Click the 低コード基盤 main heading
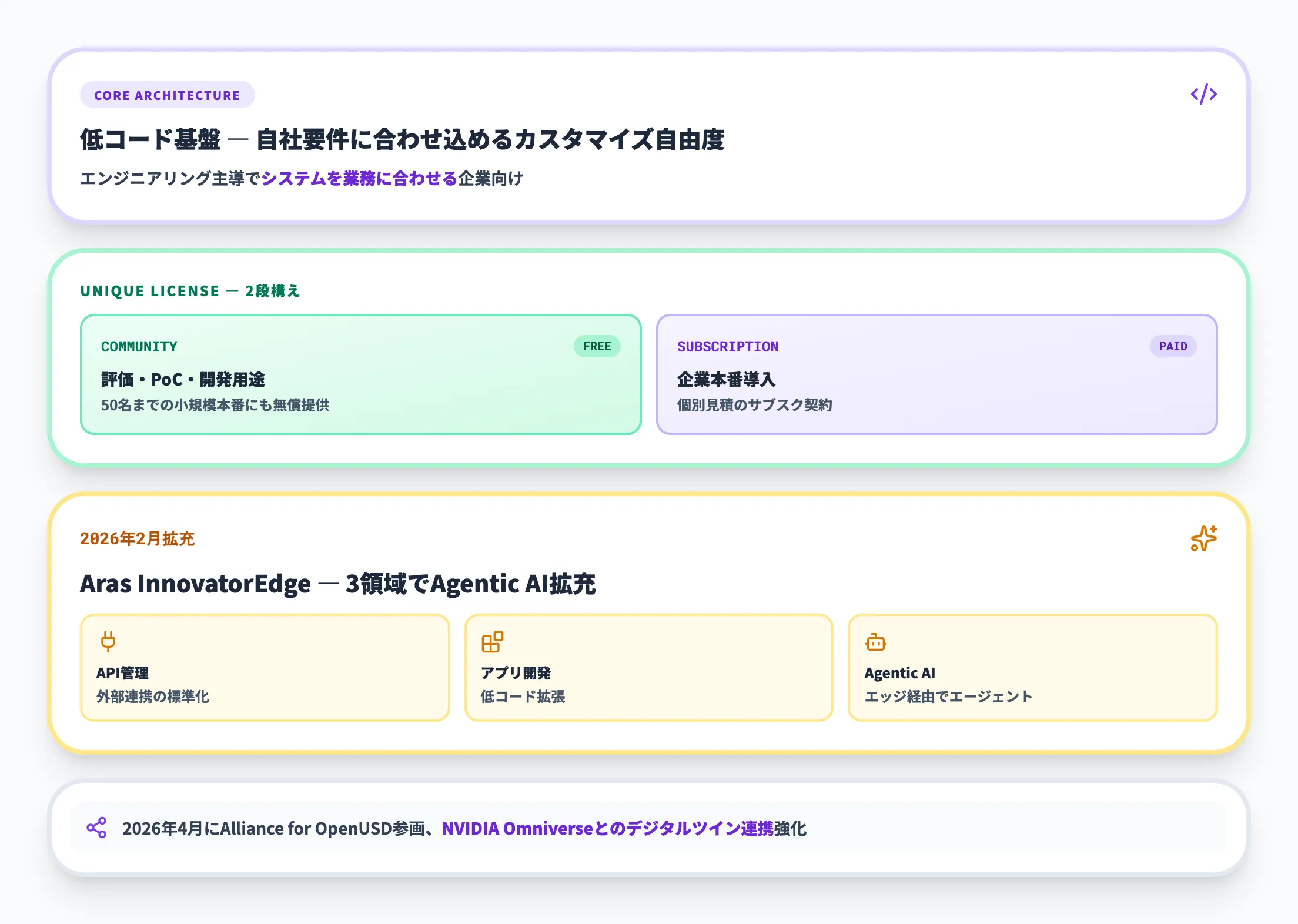The width and height of the screenshot is (1298, 924). 402,140
